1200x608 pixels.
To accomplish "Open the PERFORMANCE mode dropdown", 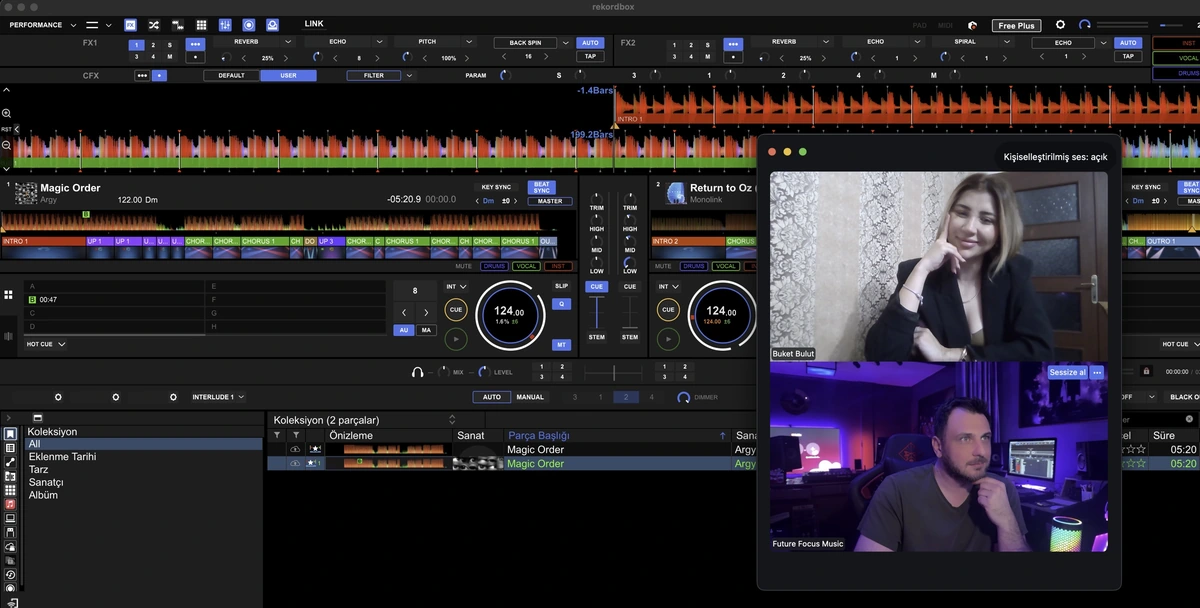I will click(x=41, y=25).
